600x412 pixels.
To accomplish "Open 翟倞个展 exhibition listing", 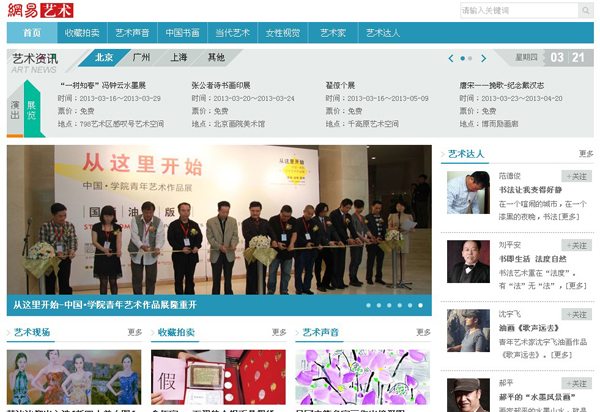I will pos(340,85).
